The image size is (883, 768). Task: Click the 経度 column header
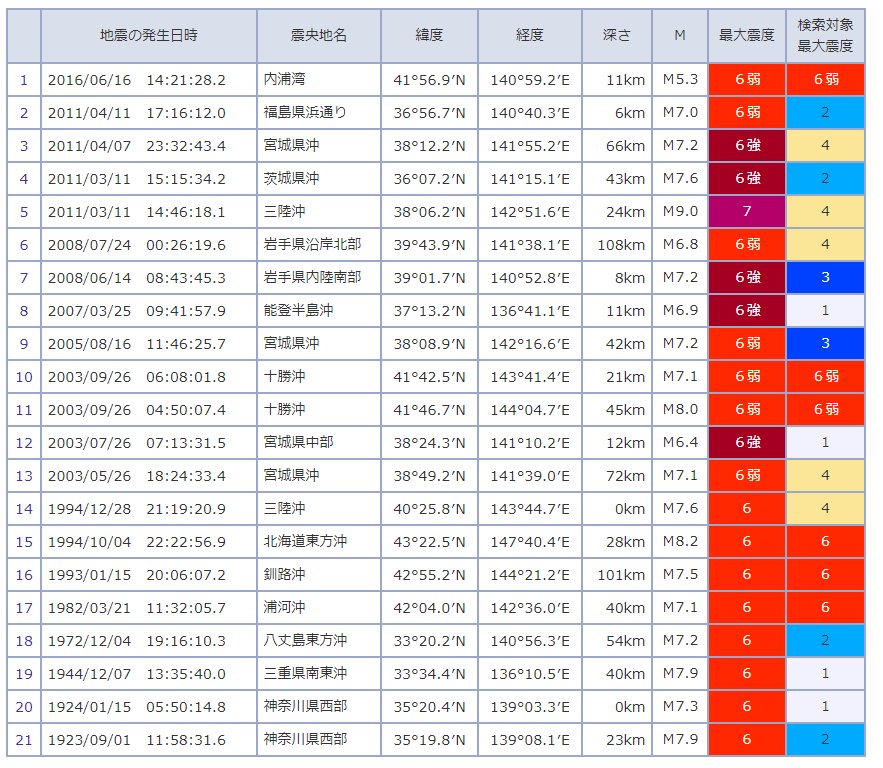pyautogui.click(x=529, y=35)
